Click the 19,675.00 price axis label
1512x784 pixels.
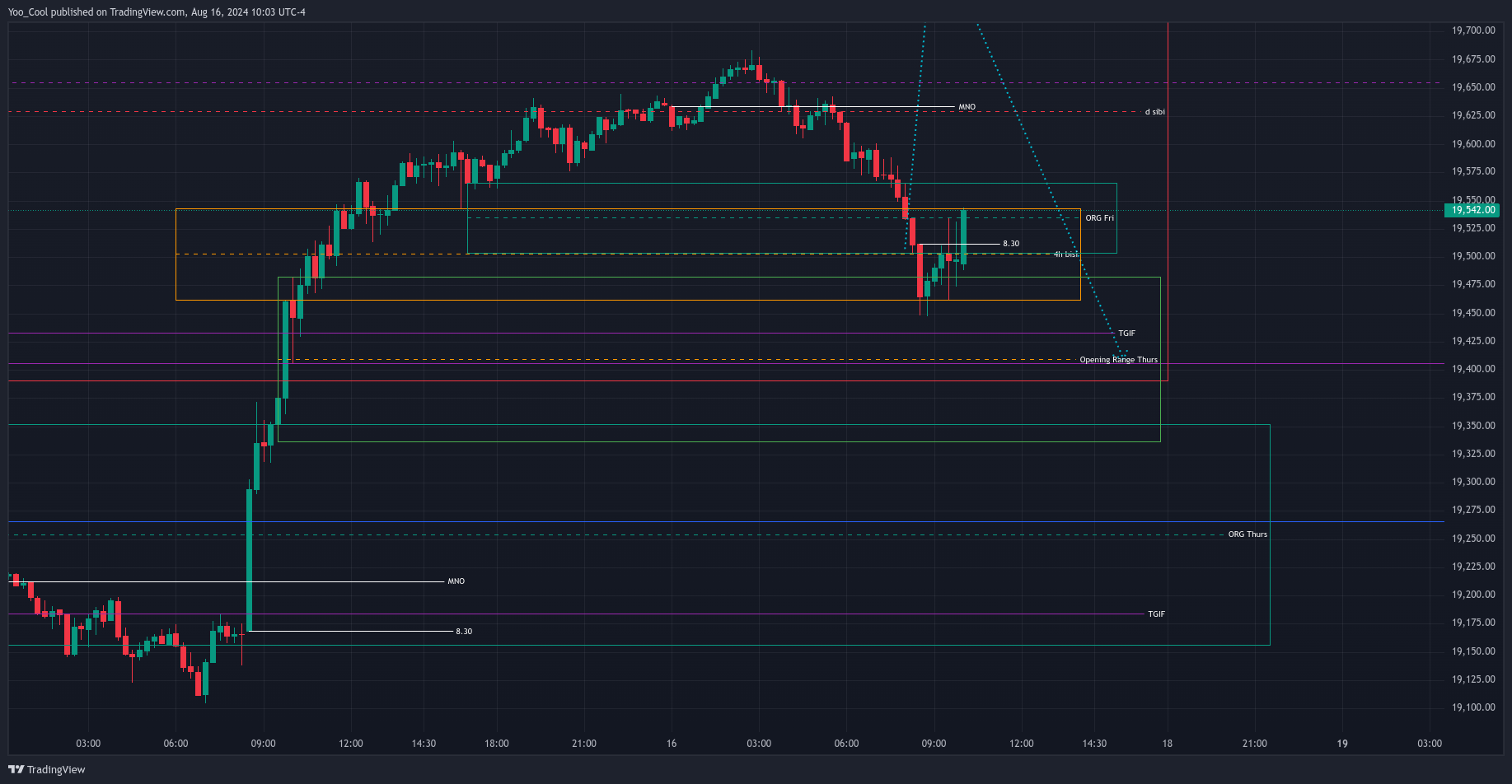[x=1473, y=59]
